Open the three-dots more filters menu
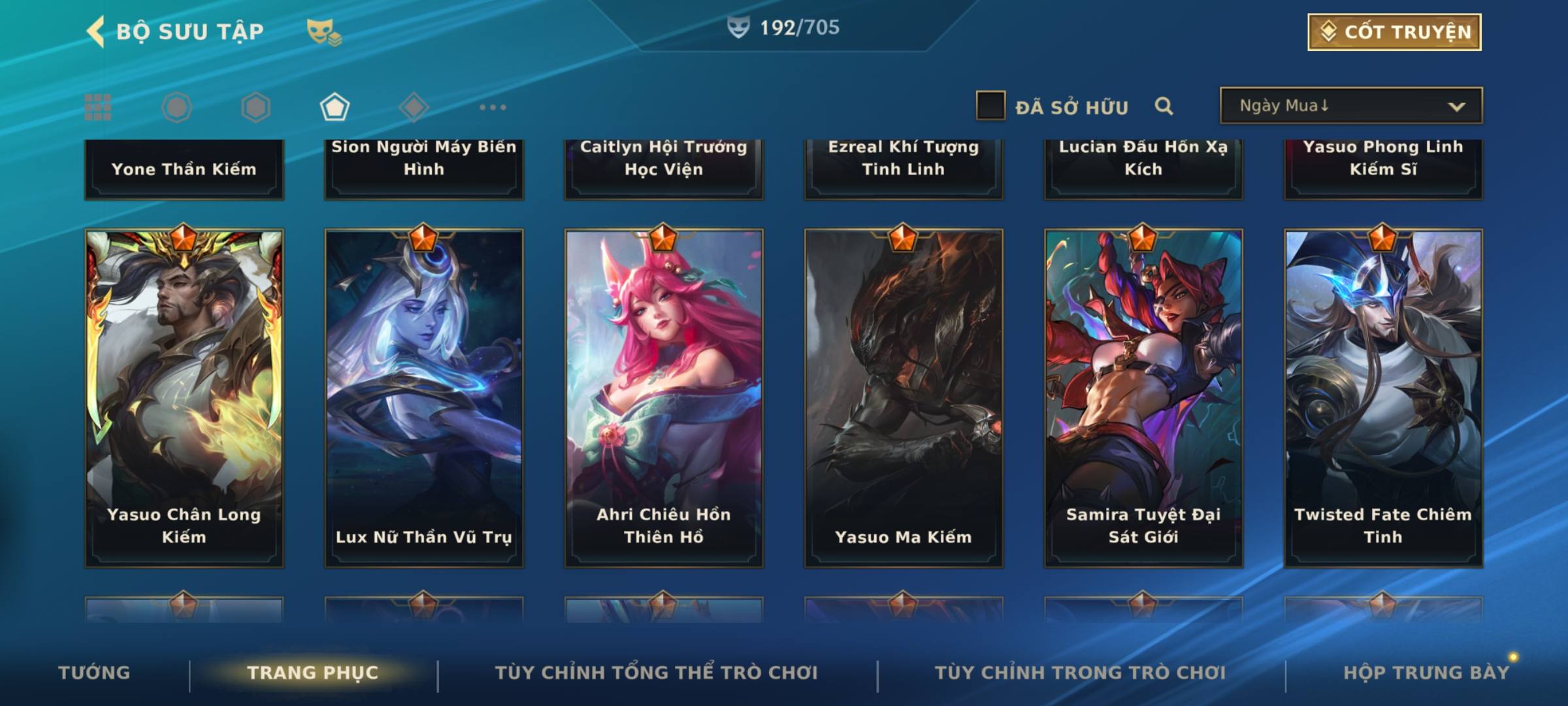Screen dimensions: 1568x706 coord(493,107)
